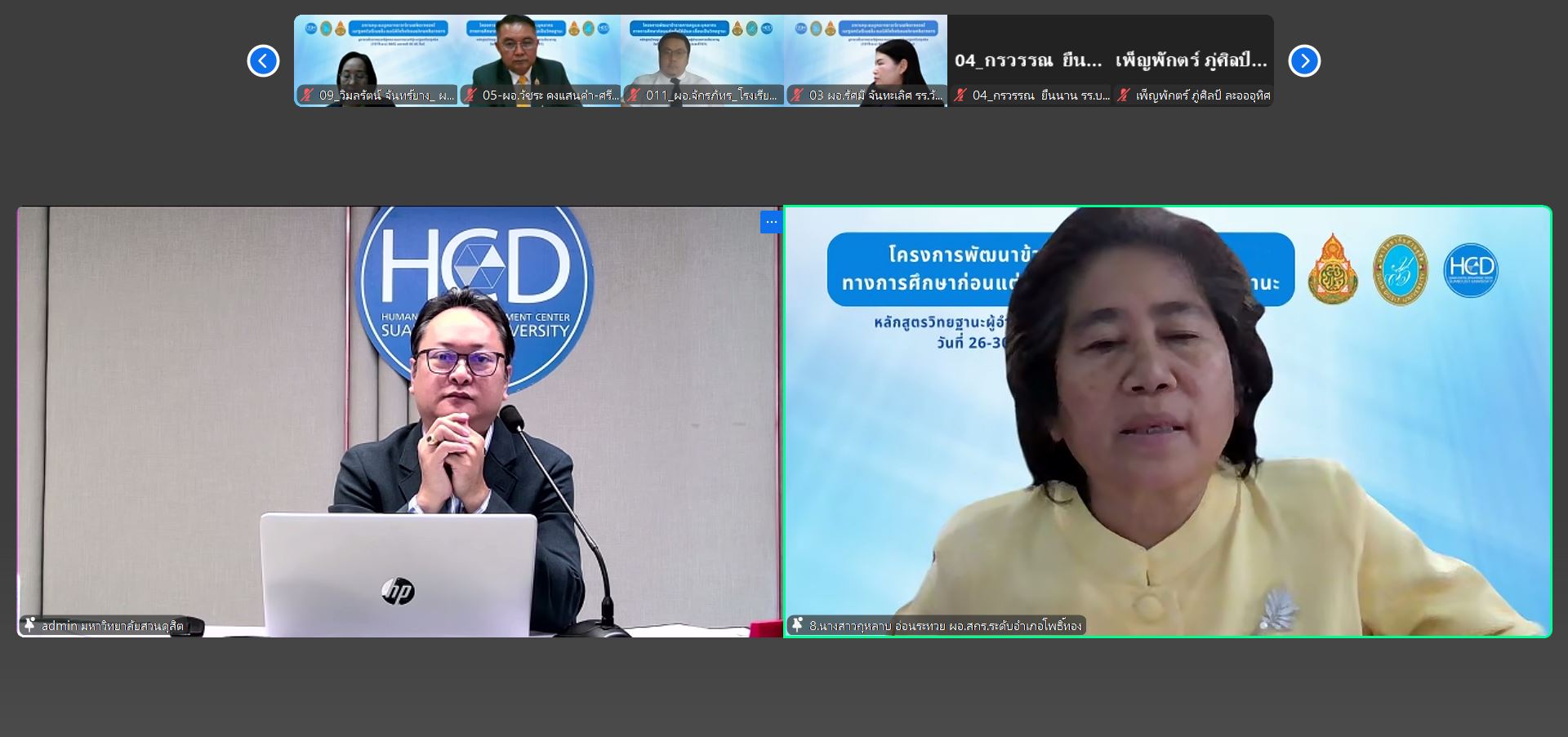Click muted mic icon of 011_ผอ.จักรภัทร

pos(634,95)
